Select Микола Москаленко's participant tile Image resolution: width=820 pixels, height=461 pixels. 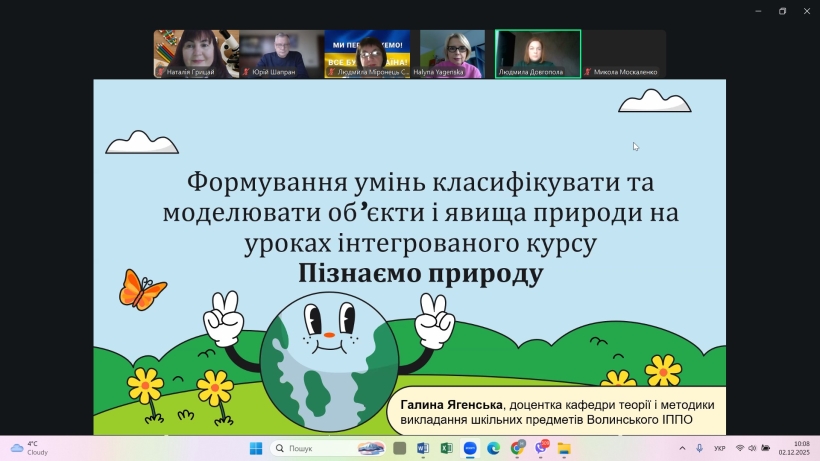pyautogui.click(x=624, y=54)
